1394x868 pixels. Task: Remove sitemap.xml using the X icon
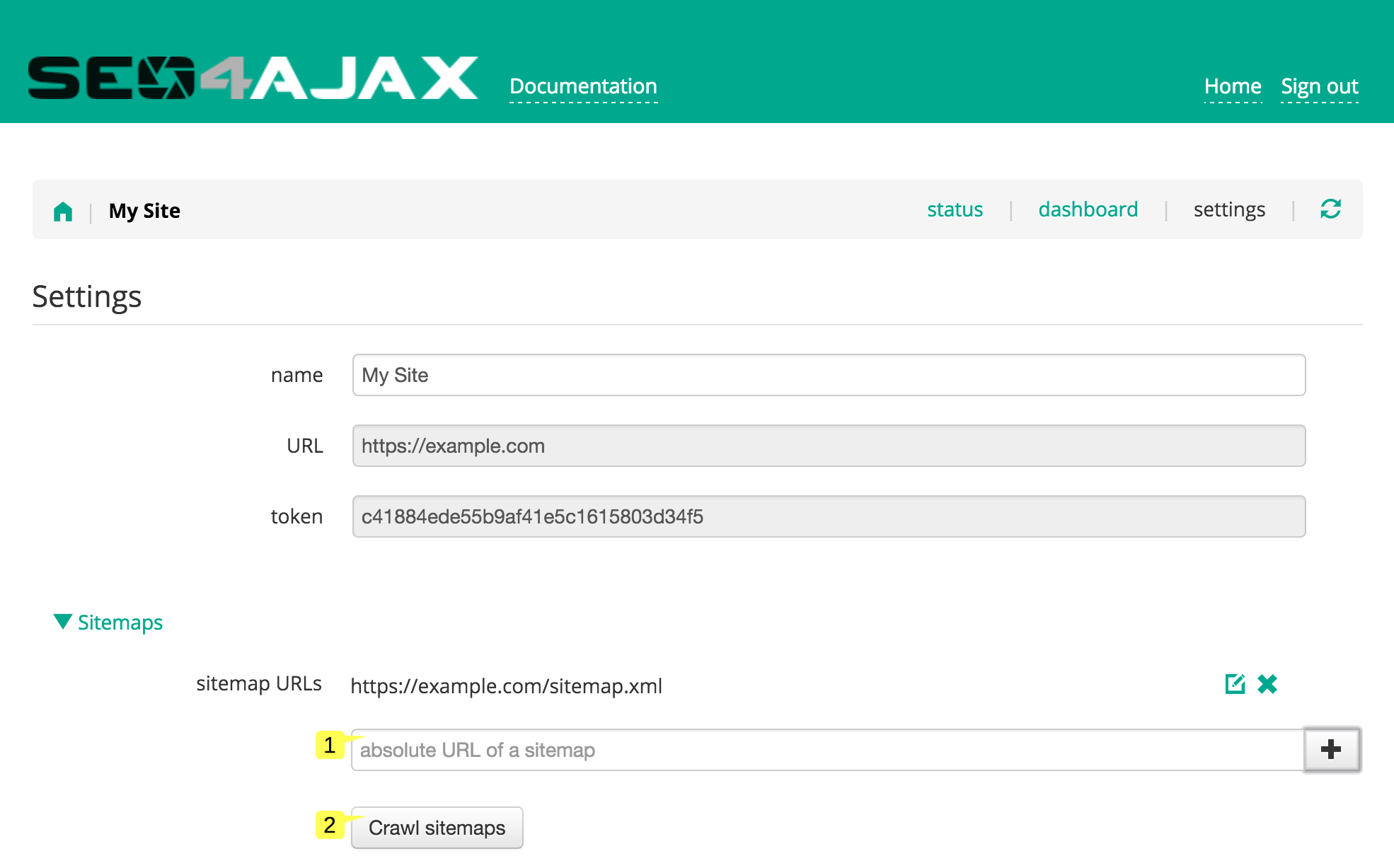coord(1267,684)
